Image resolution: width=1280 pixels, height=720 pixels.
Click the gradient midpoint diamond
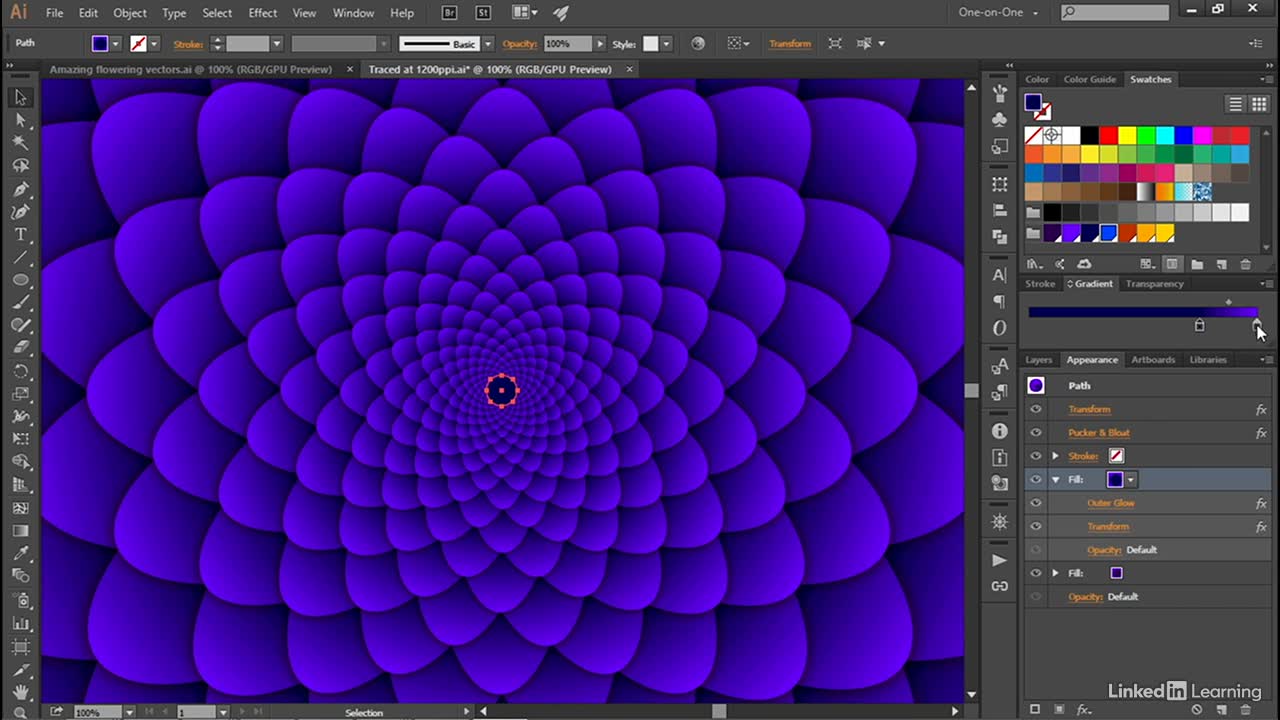[1229, 302]
